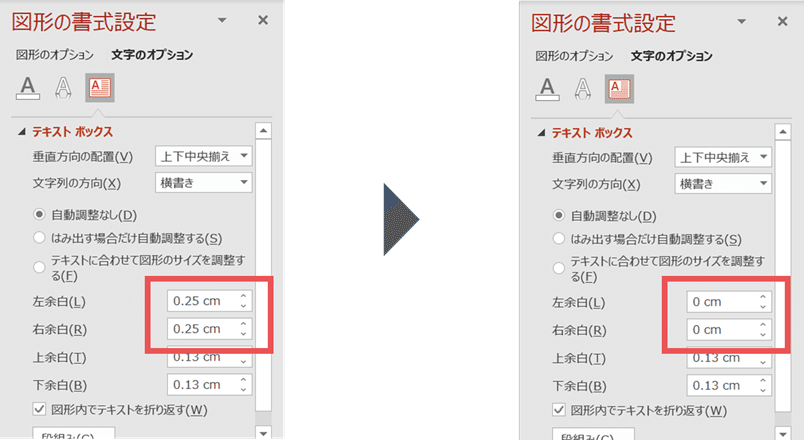Viewport: 804px width, 440px height.
Task: Click 下余白 field in right panel
Action: 729,386
